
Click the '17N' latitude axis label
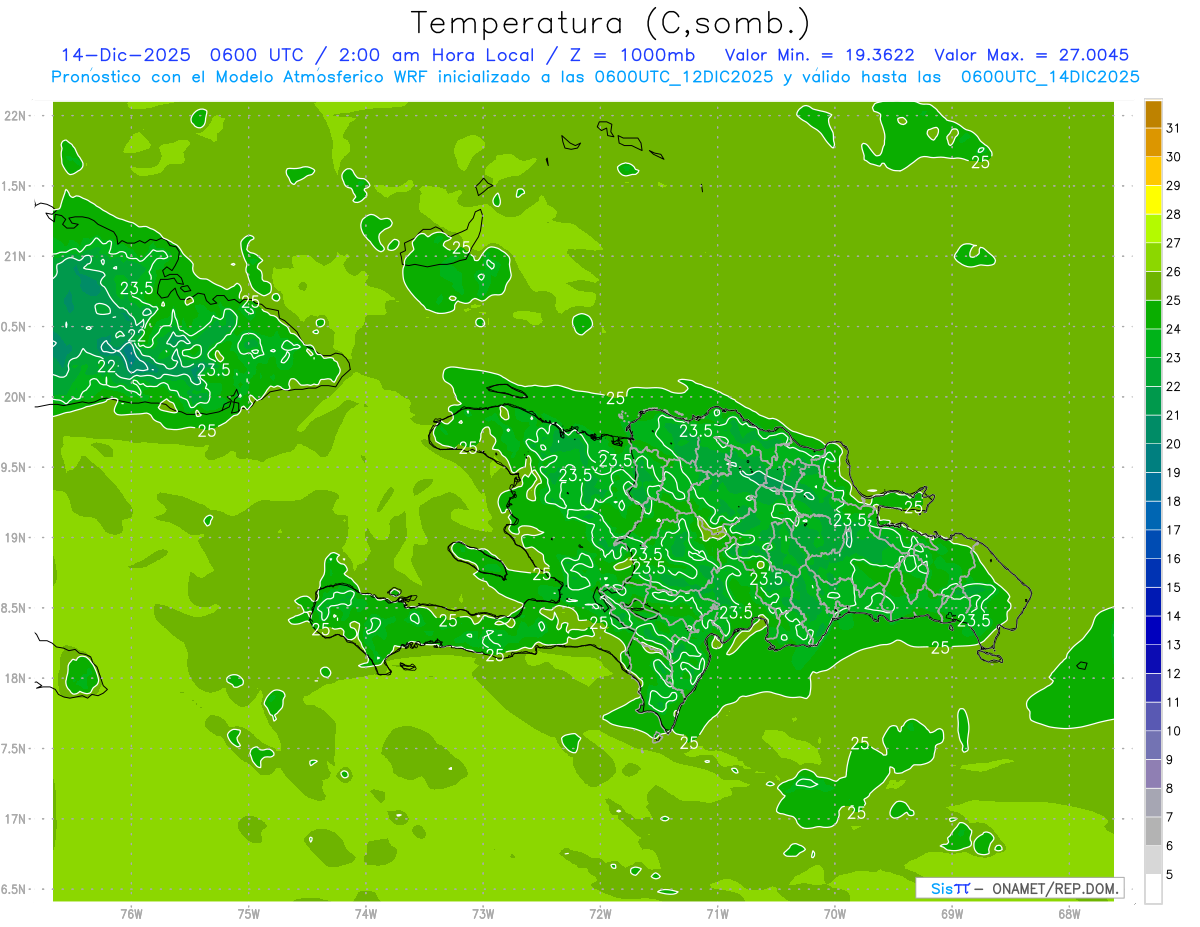coord(16,818)
